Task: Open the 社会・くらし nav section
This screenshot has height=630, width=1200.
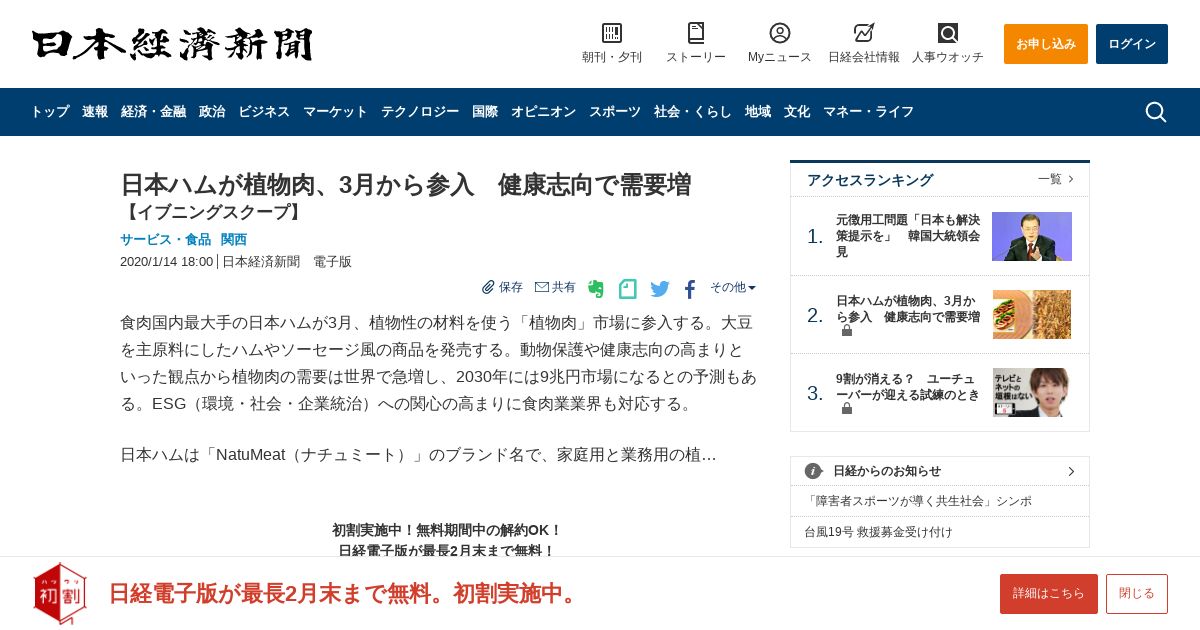Action: (x=693, y=112)
